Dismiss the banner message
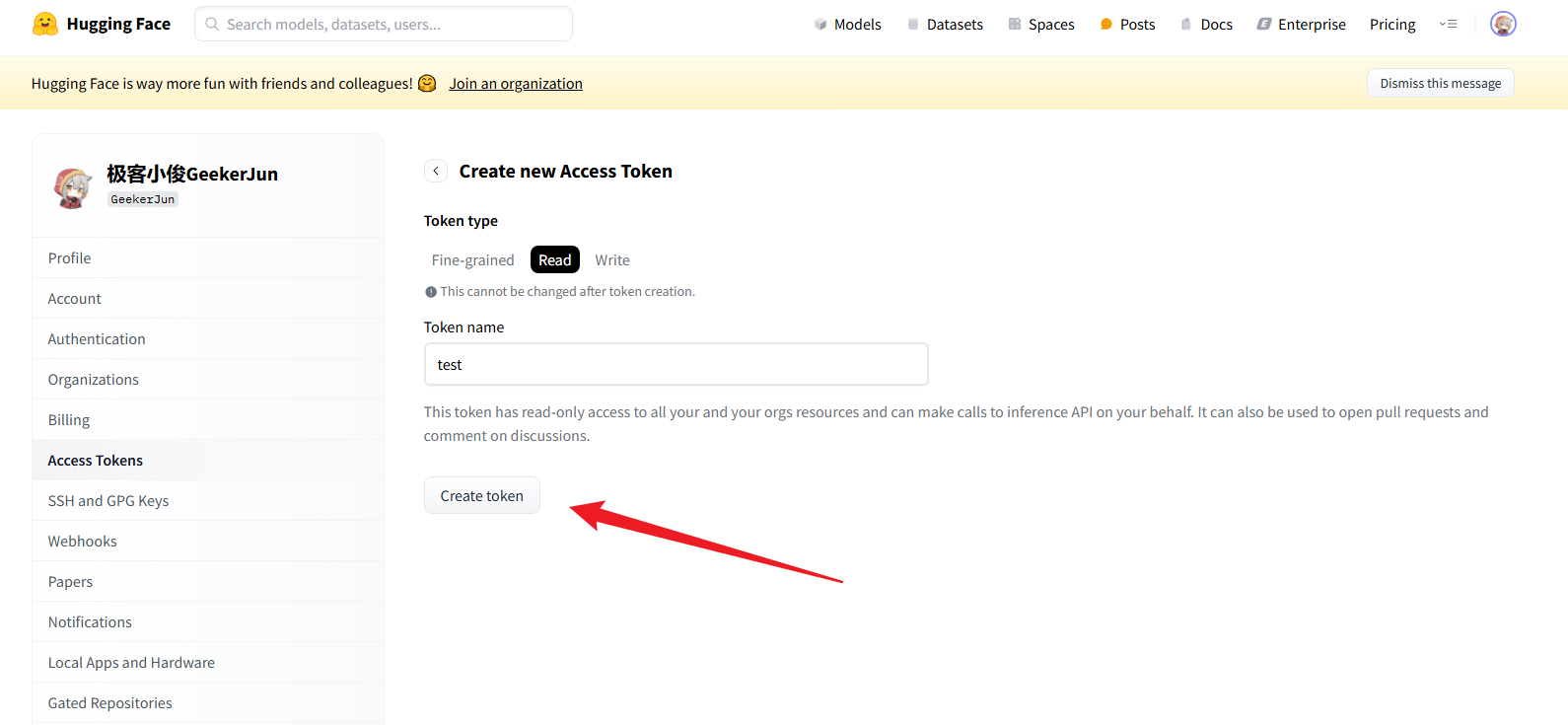Screen dimensions: 1568x725 click(1441, 83)
